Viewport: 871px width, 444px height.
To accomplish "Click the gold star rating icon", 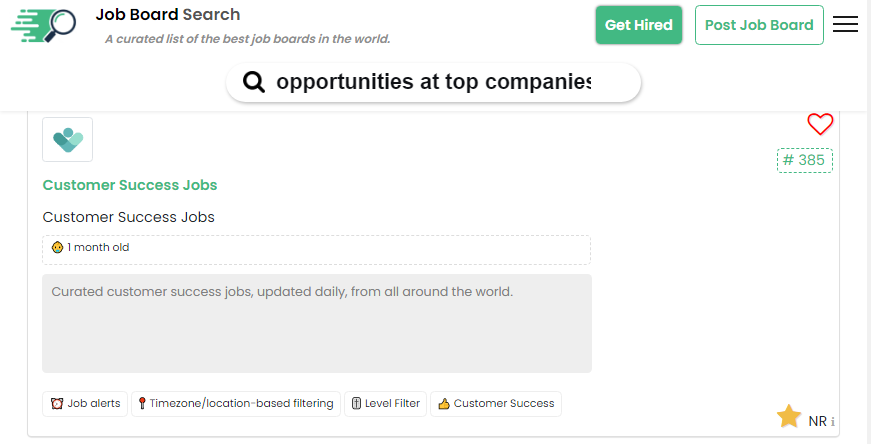I will point(789,417).
